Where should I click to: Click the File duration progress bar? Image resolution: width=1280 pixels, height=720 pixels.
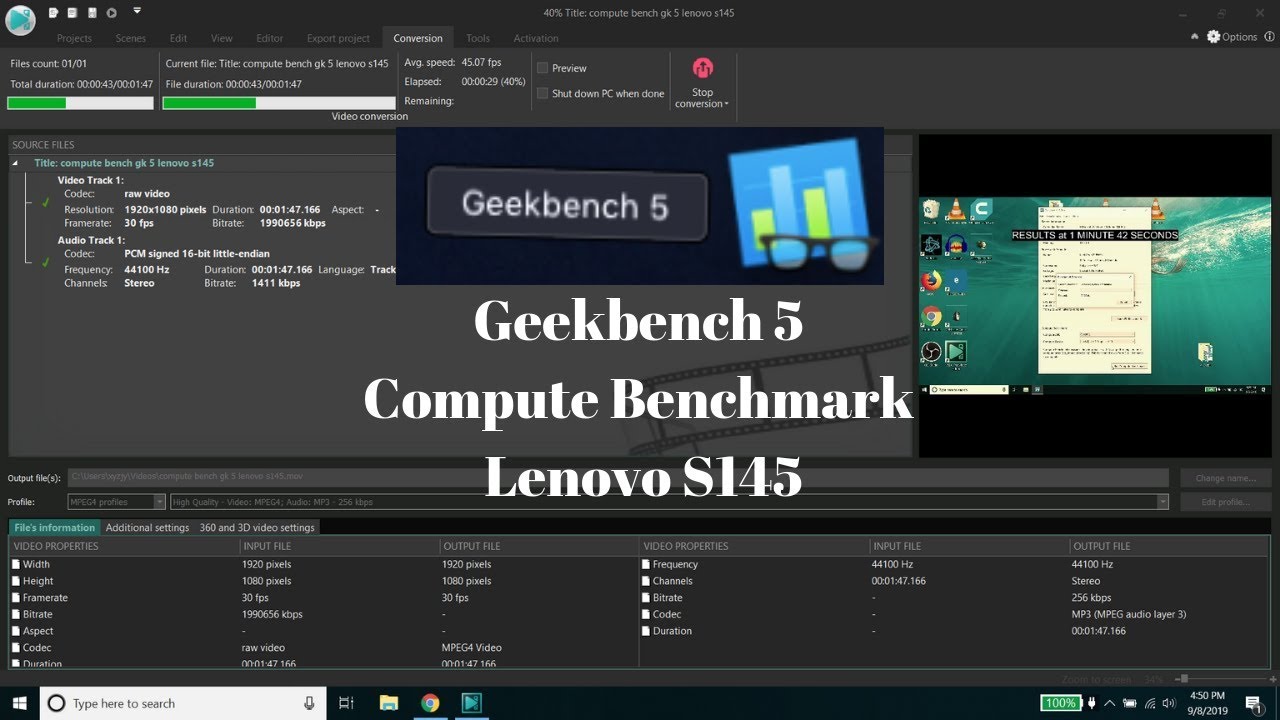[x=279, y=103]
